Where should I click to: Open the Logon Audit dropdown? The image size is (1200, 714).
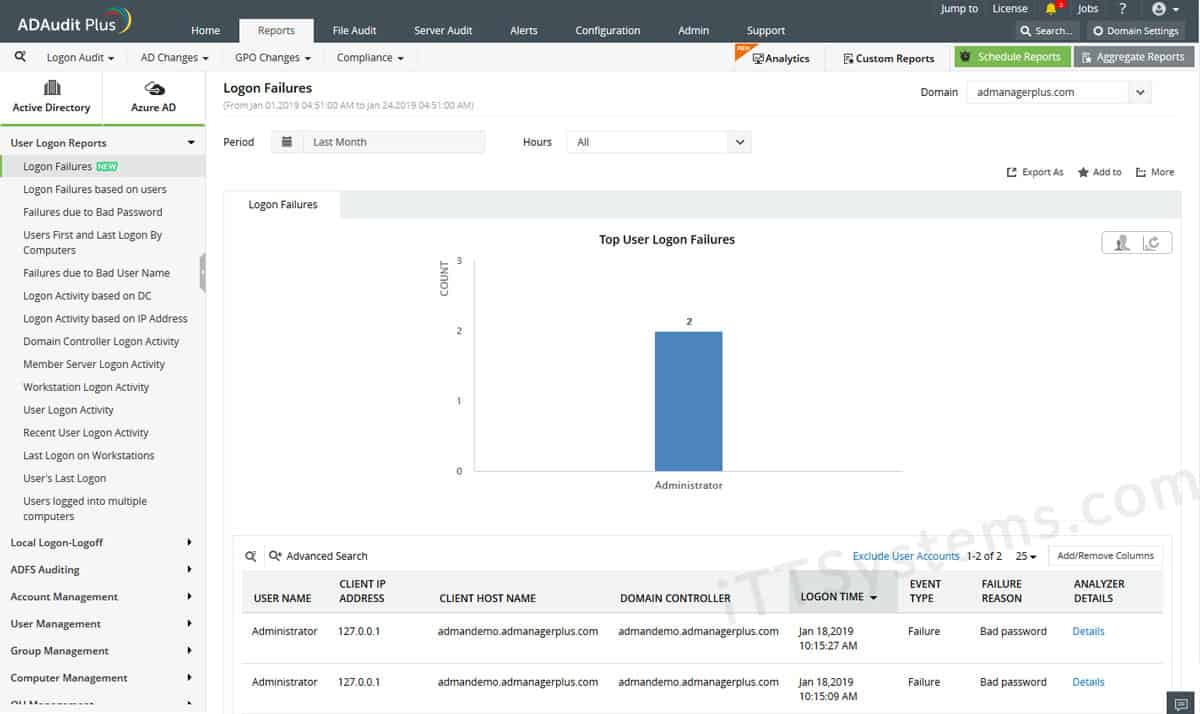coord(80,58)
